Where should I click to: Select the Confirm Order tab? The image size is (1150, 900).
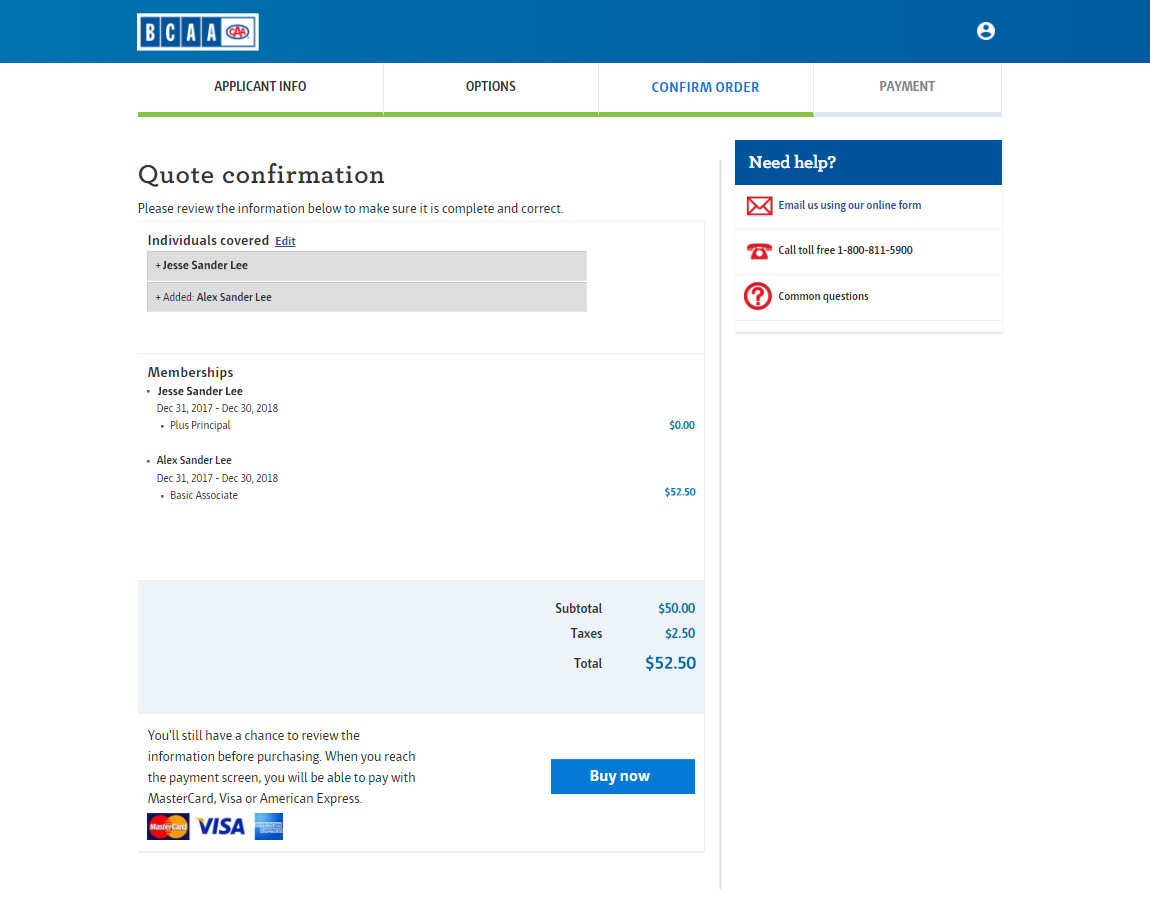[705, 88]
